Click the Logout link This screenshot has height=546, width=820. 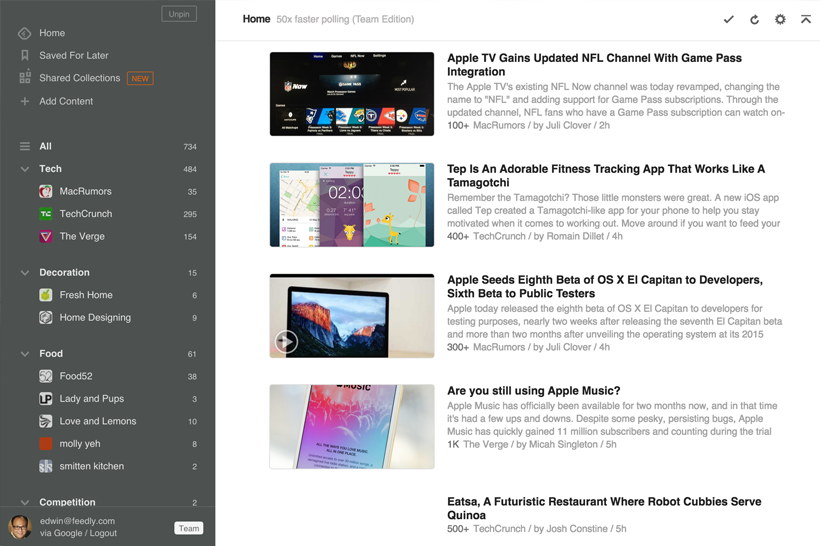click(x=103, y=533)
